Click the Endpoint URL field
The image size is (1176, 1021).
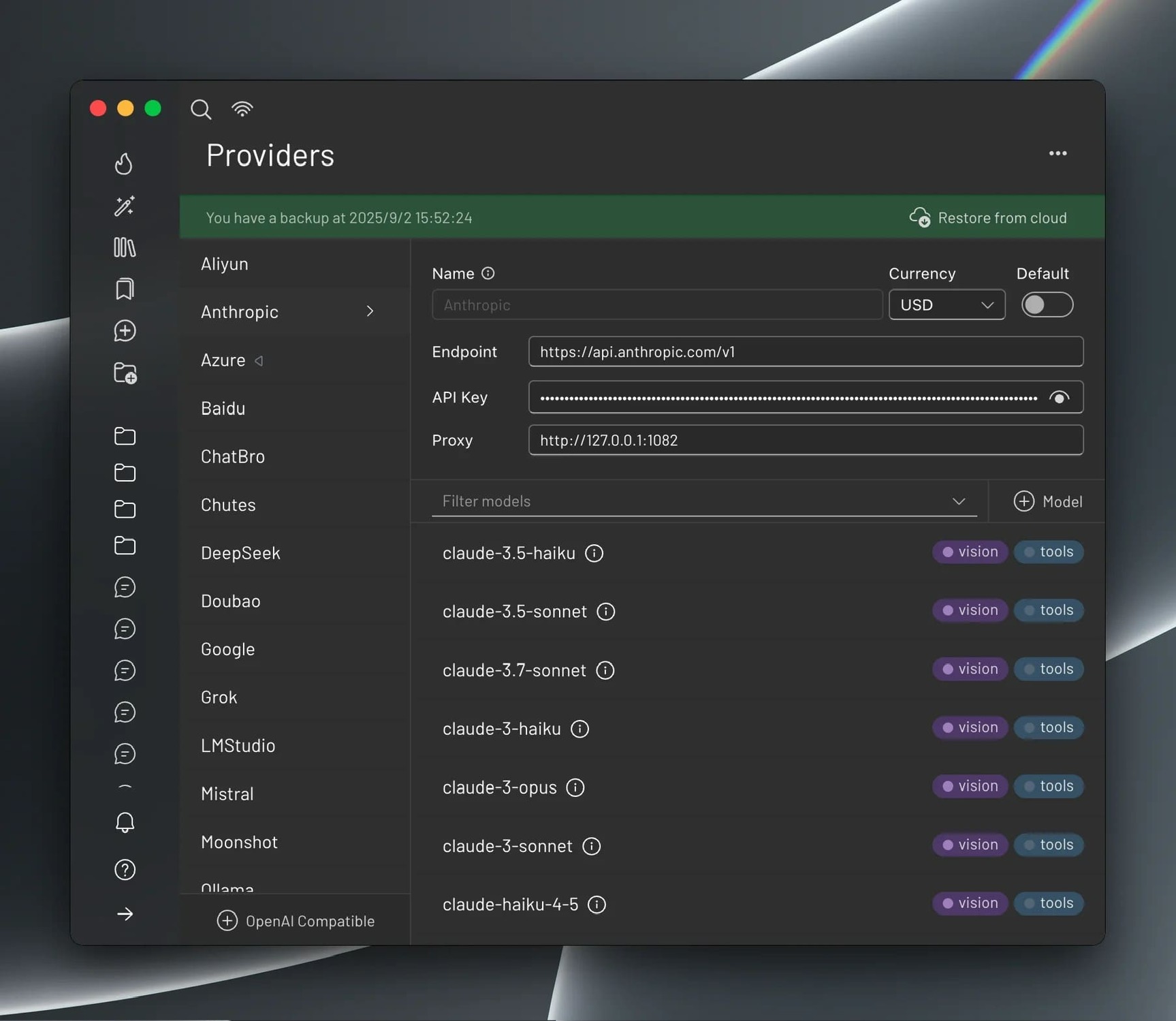[x=805, y=352]
